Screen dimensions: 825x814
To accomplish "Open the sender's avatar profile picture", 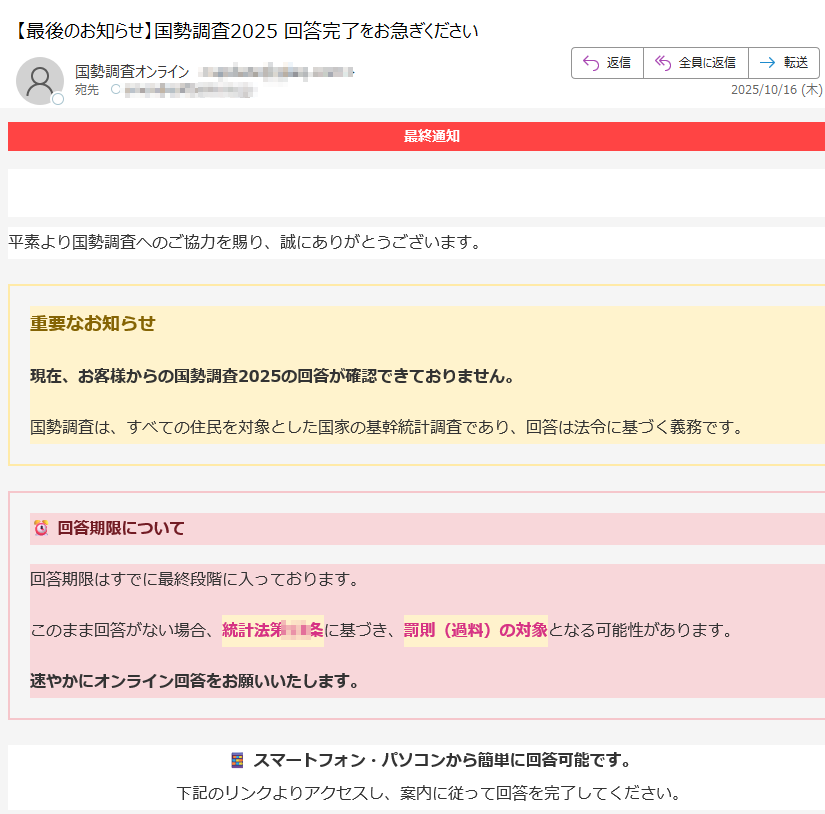I will (x=40, y=80).
